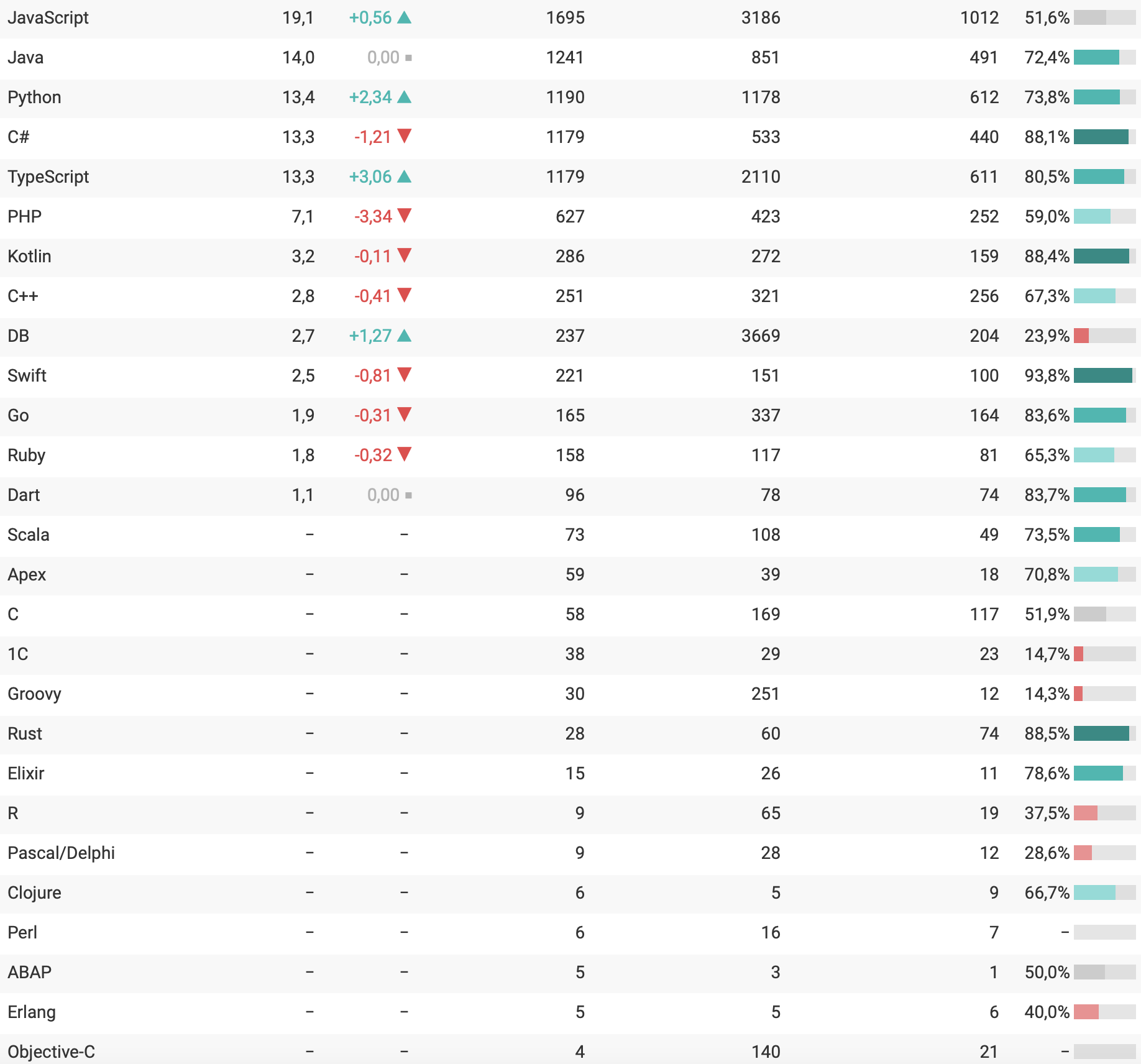1141x1064 pixels.
Task: Click the red down triangle in the Swift row
Action: pyautogui.click(x=404, y=375)
